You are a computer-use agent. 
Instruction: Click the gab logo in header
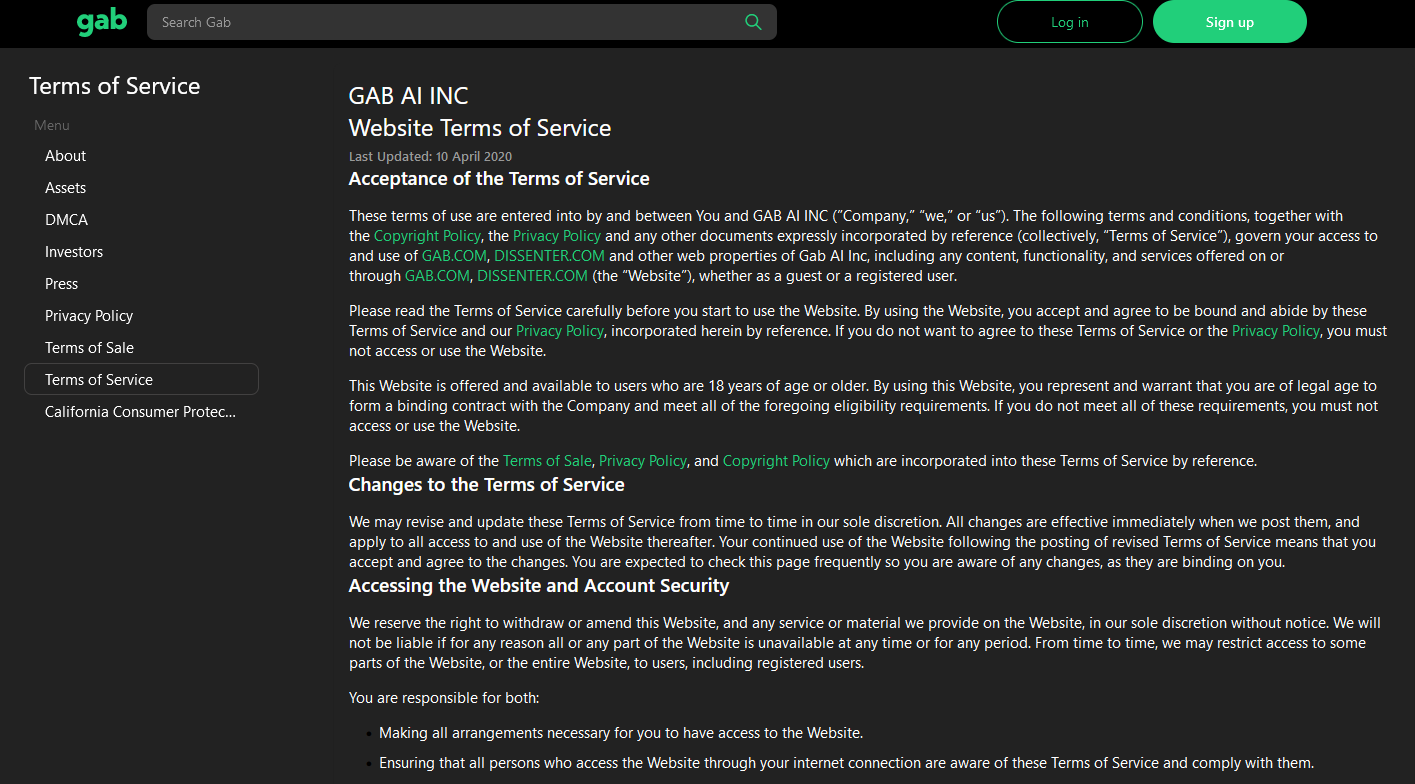pos(102,22)
